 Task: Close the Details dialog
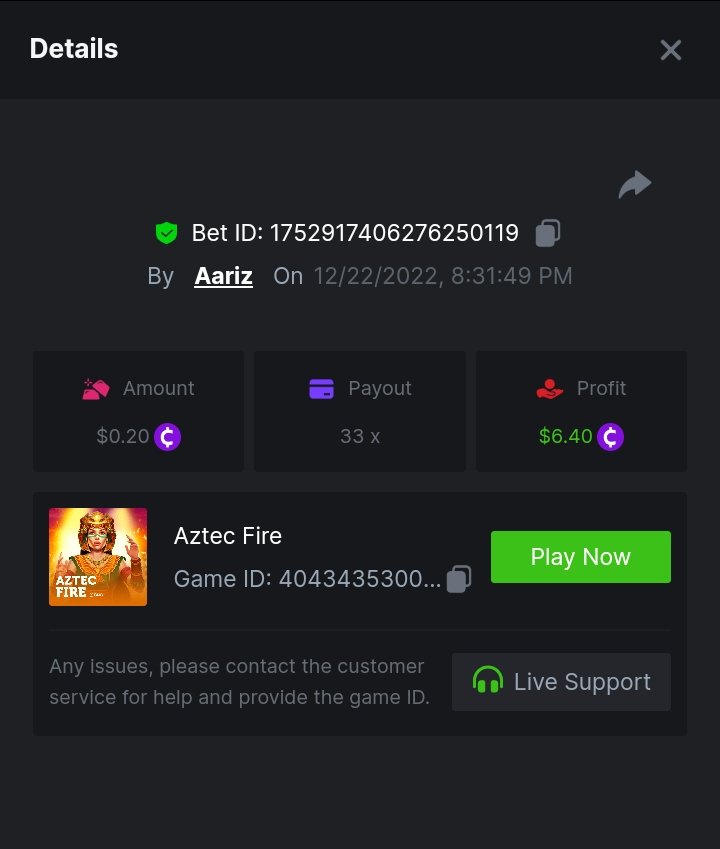coord(670,50)
